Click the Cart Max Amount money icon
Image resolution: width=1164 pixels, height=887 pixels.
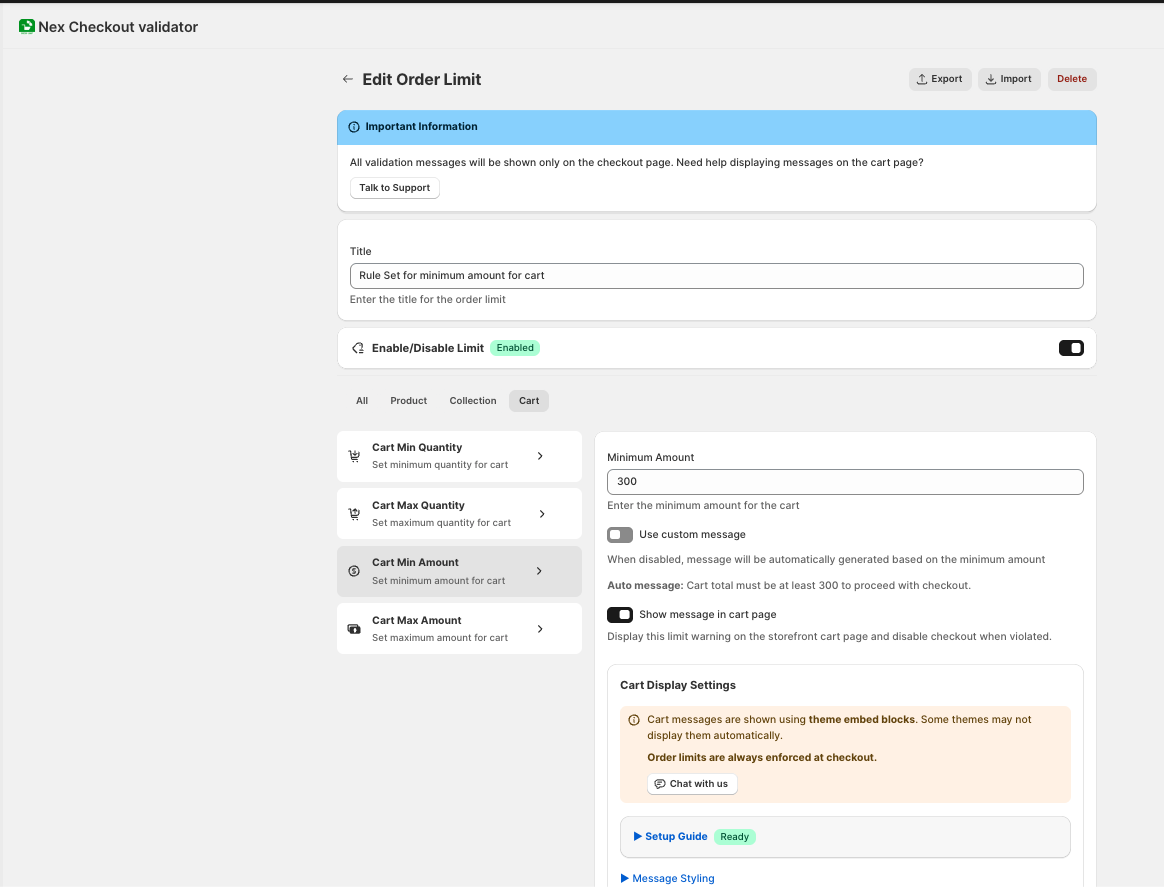(354, 629)
